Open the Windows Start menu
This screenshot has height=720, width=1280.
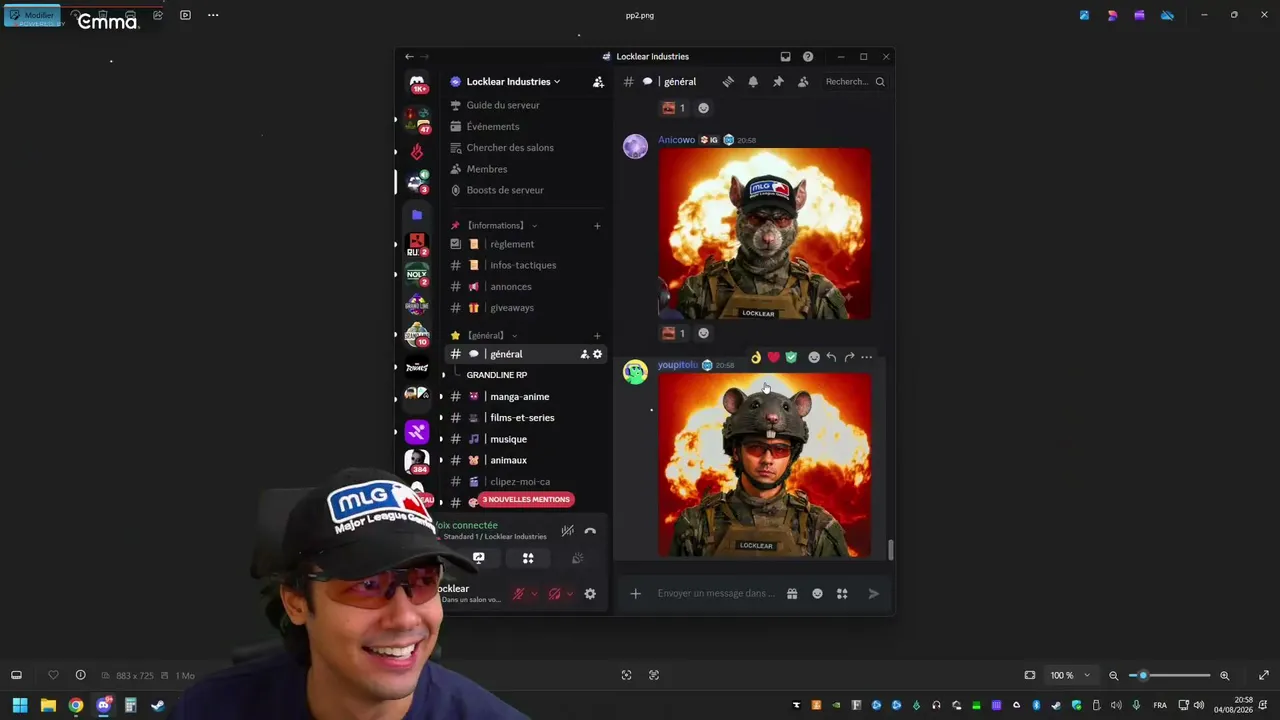20,705
